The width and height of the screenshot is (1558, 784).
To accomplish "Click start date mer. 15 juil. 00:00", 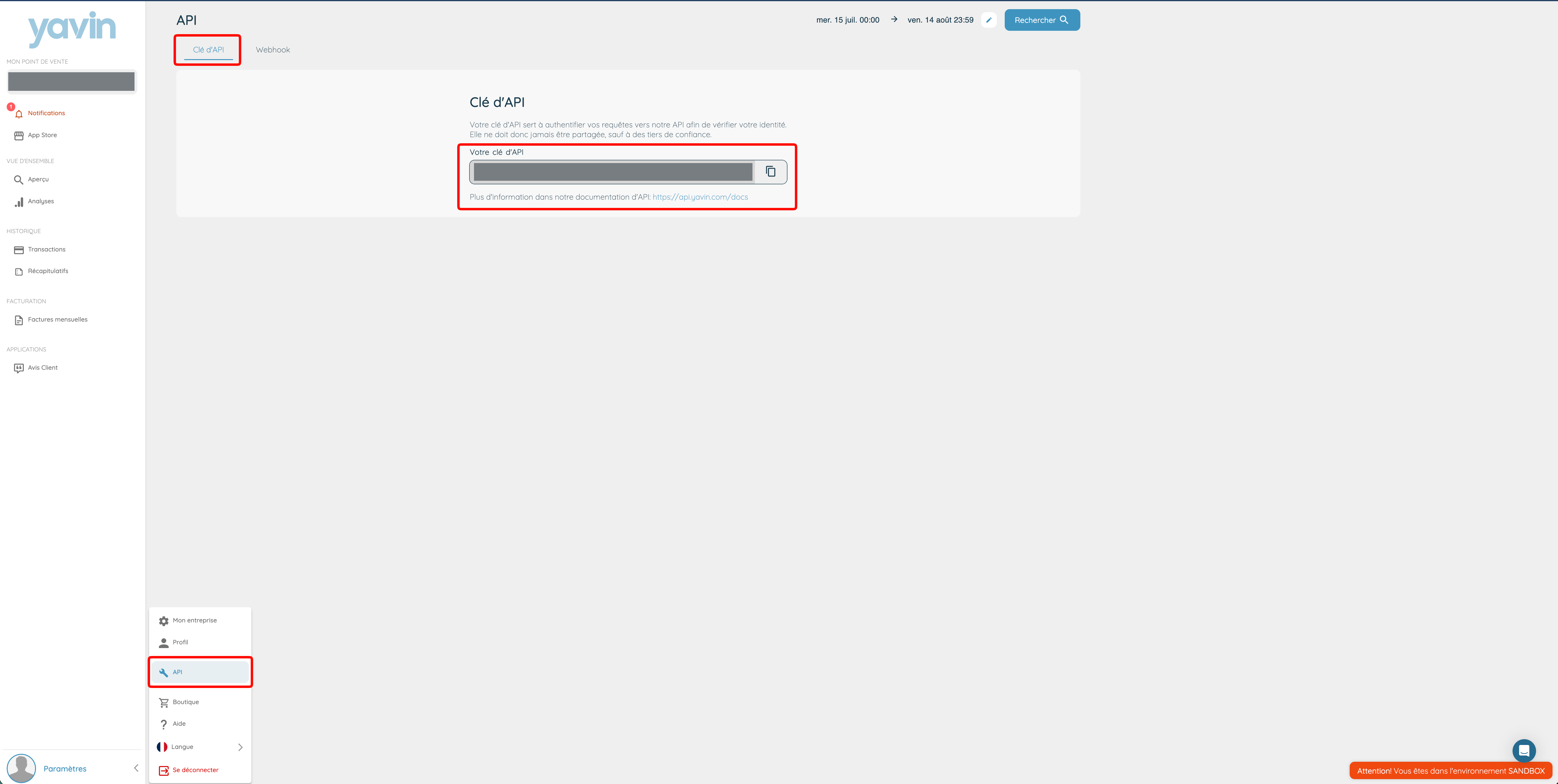I will (847, 20).
